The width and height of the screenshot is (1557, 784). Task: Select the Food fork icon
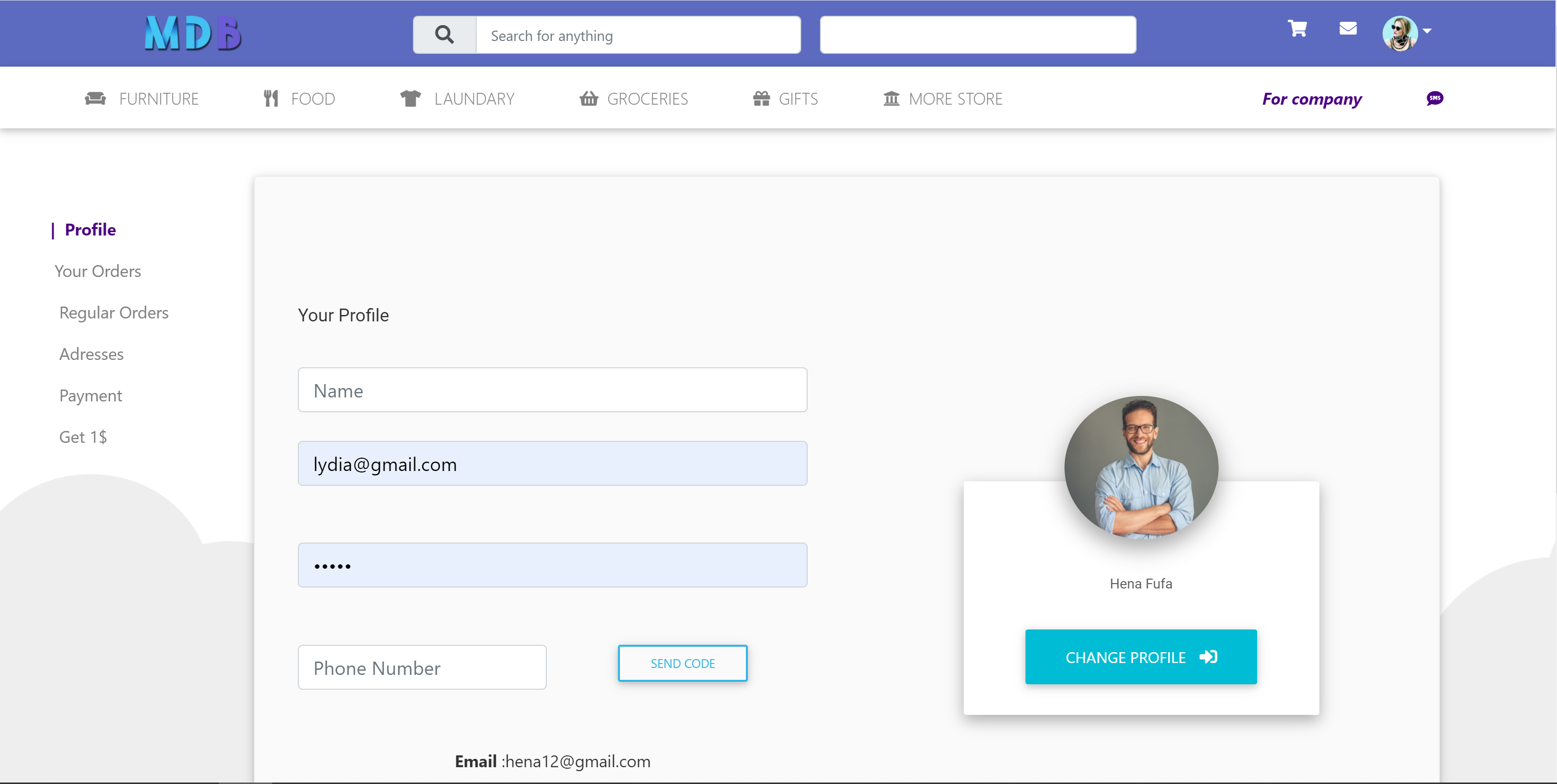[271, 98]
